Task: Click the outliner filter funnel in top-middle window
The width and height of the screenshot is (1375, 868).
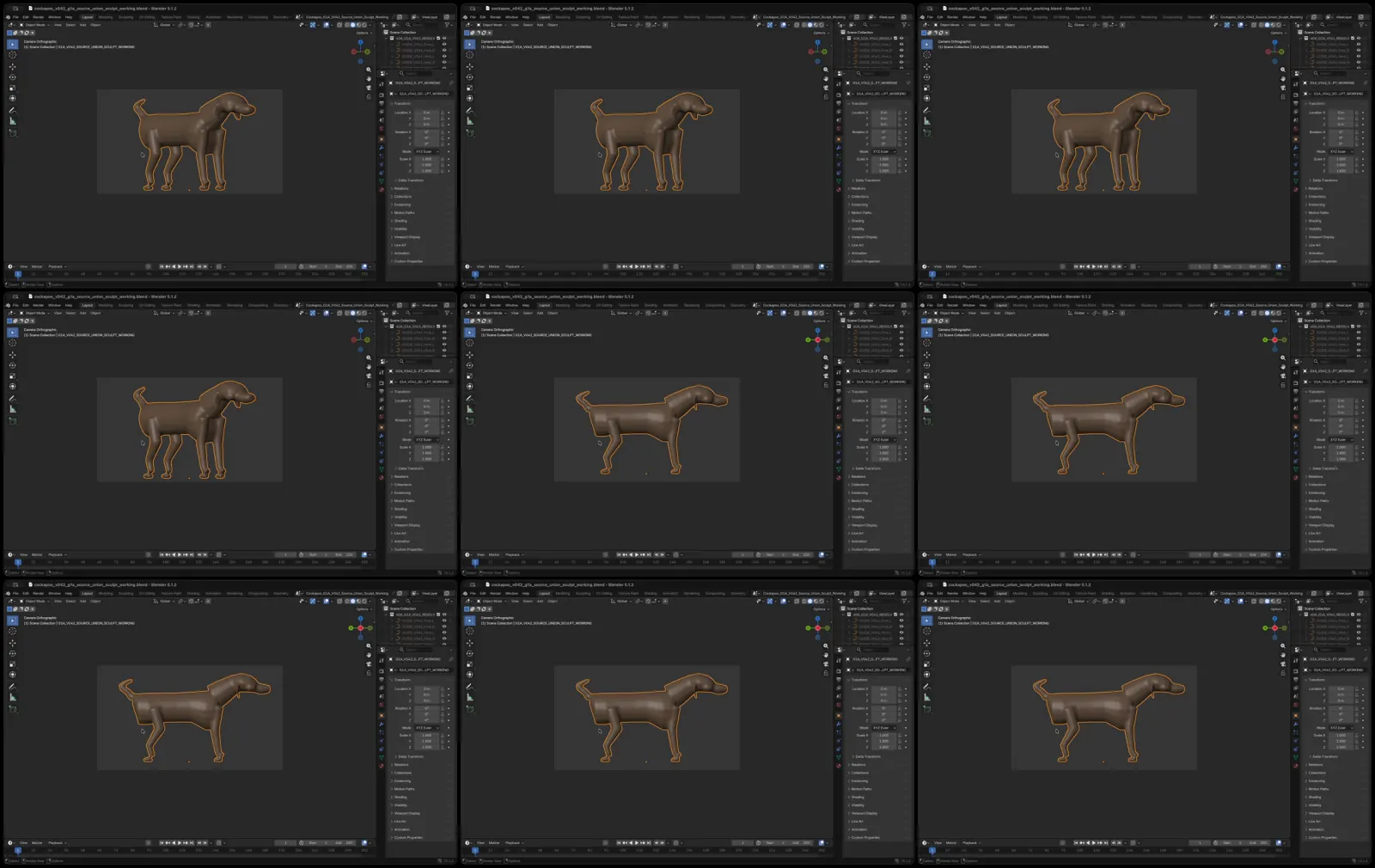Action: point(904,25)
